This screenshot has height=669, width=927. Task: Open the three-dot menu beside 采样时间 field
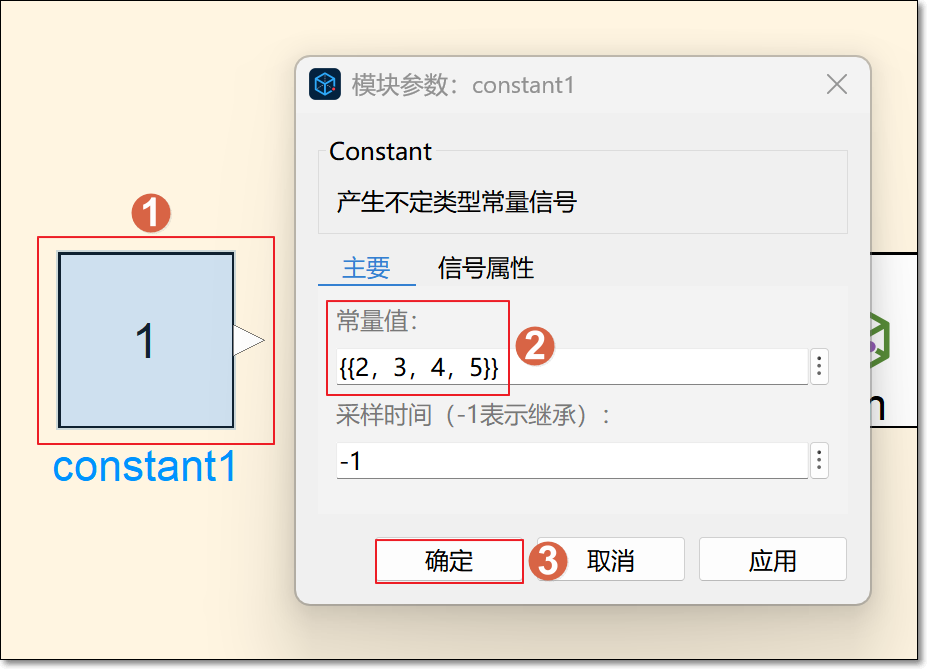click(x=819, y=461)
